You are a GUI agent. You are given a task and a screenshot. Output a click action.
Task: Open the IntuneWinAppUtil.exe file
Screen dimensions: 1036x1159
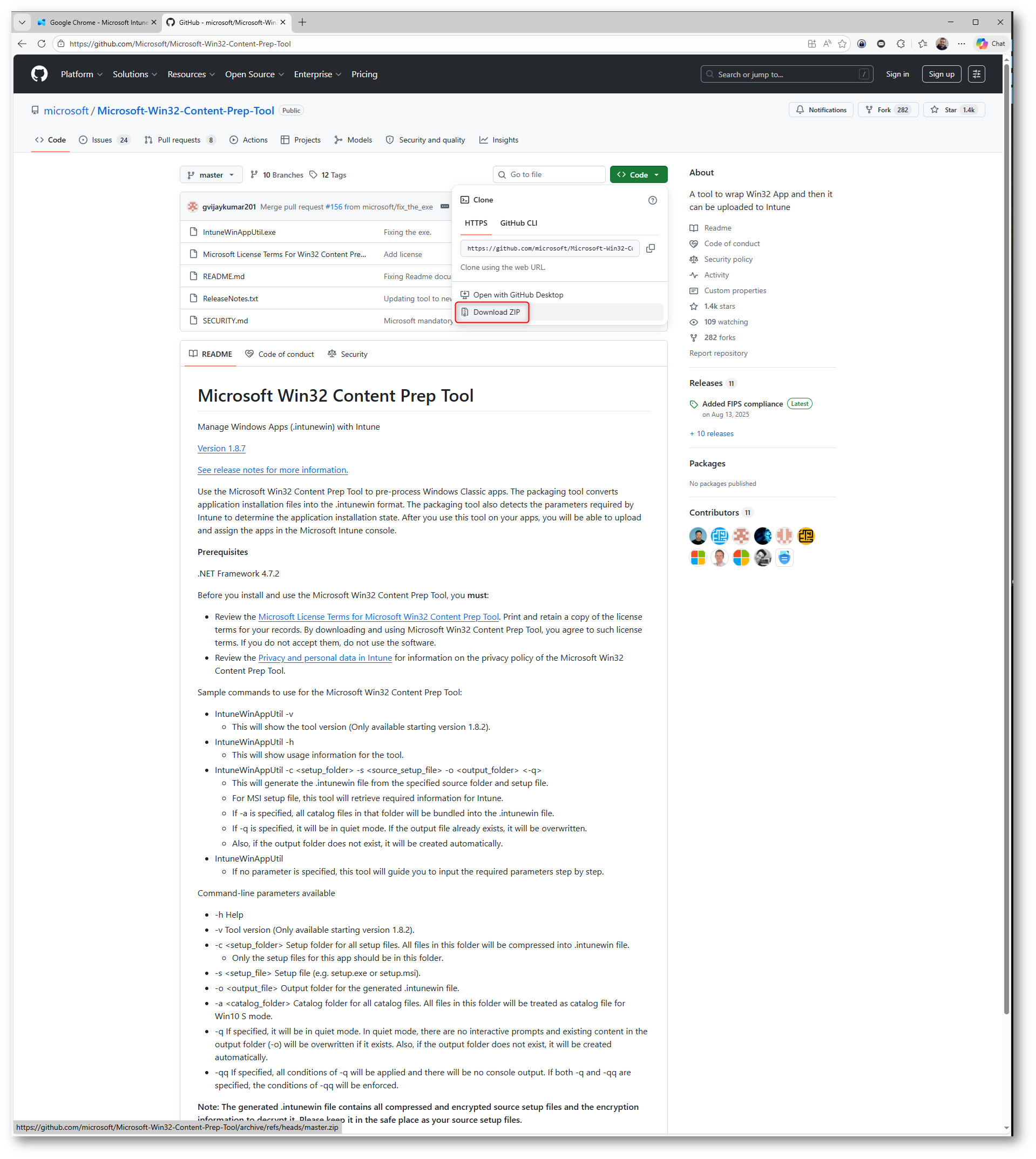click(x=239, y=232)
